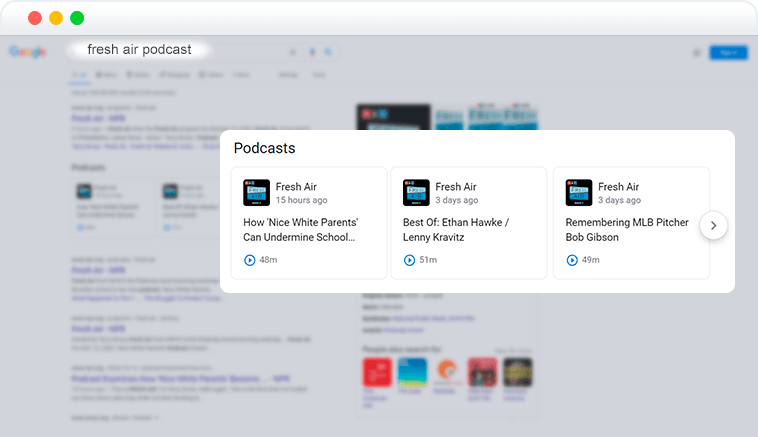This screenshot has height=437, width=758.
Task: Click '15 hours ago' timestamp text
Action: 301,200
